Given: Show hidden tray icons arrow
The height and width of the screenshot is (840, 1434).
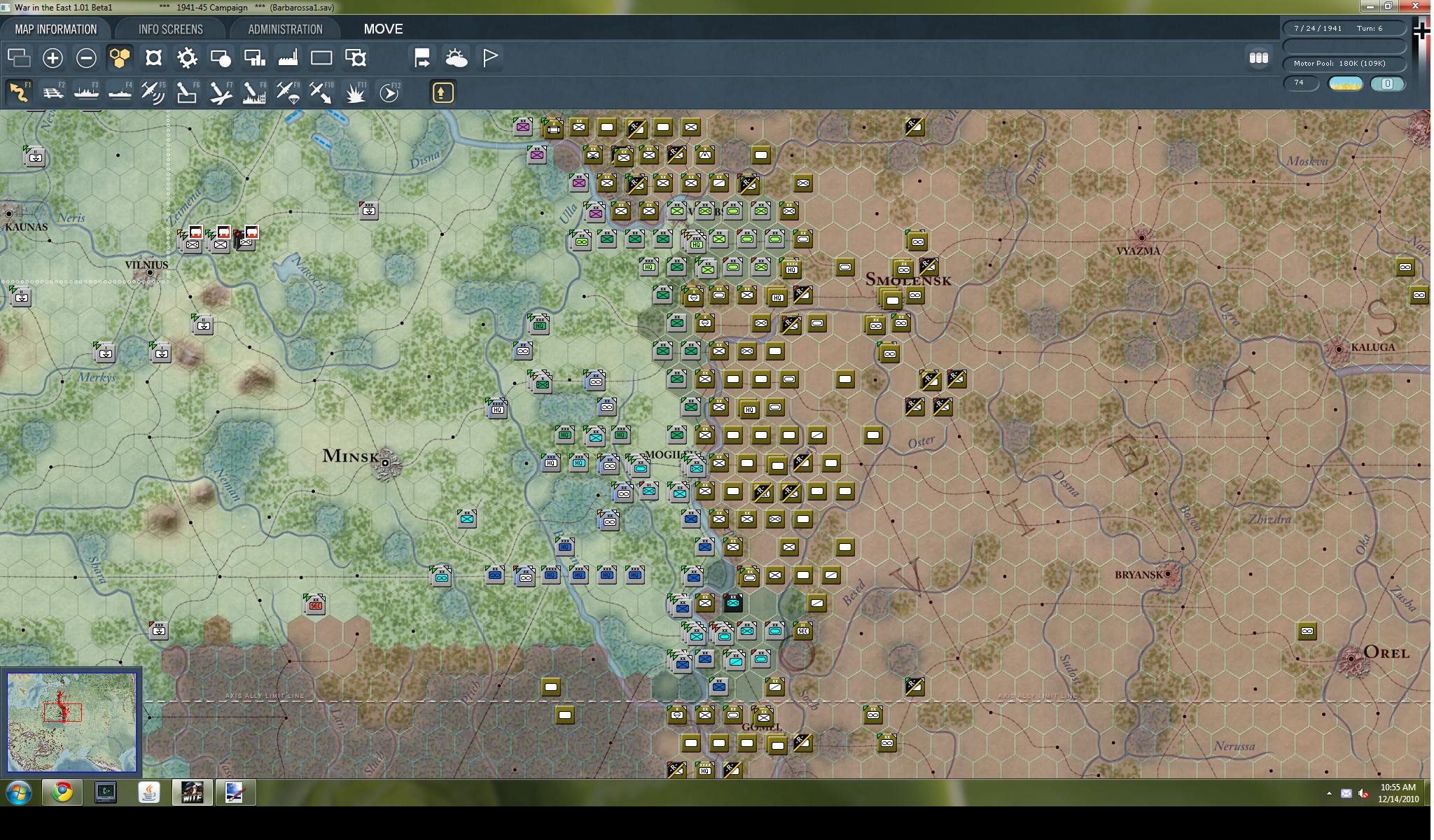Looking at the screenshot, I should coord(1328,793).
